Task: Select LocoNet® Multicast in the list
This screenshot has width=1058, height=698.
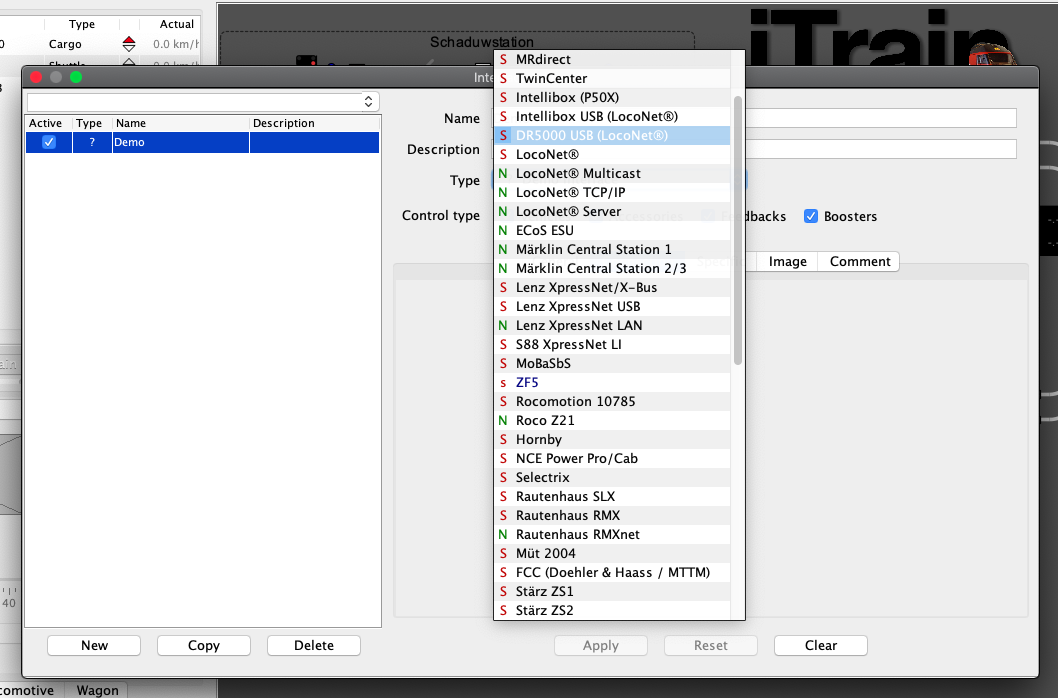Action: (612, 173)
